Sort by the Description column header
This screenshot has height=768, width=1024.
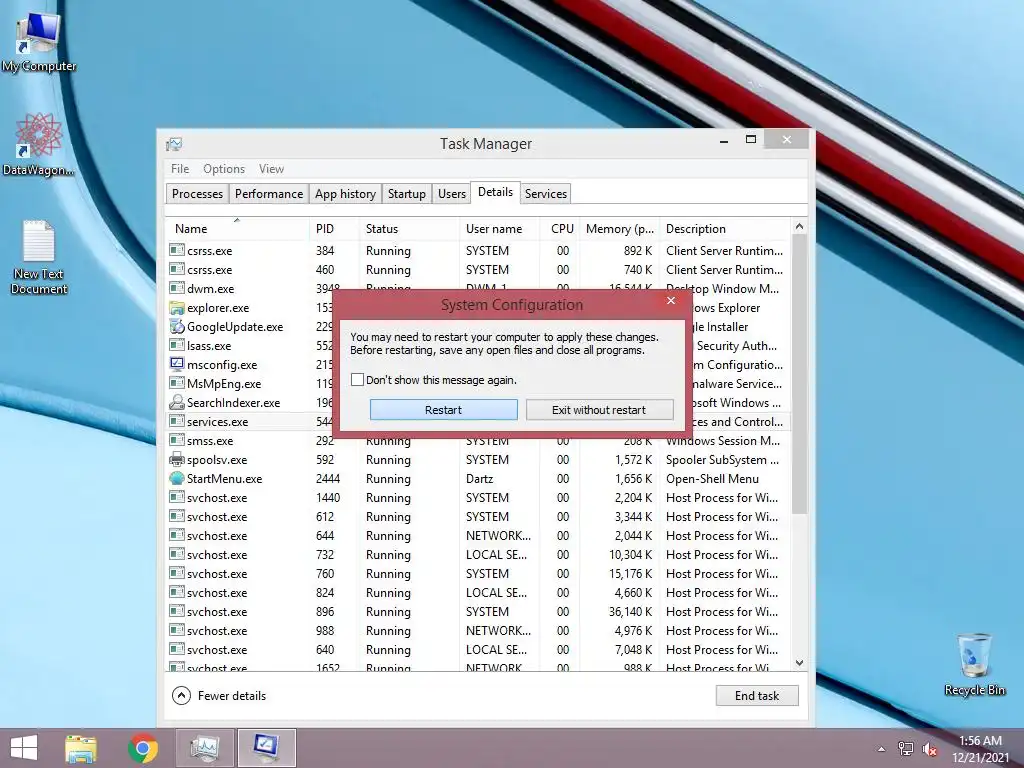point(725,229)
